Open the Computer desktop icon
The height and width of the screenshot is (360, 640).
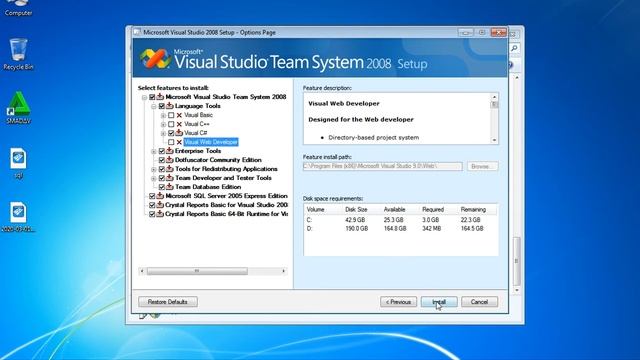pyautogui.click(x=18, y=9)
